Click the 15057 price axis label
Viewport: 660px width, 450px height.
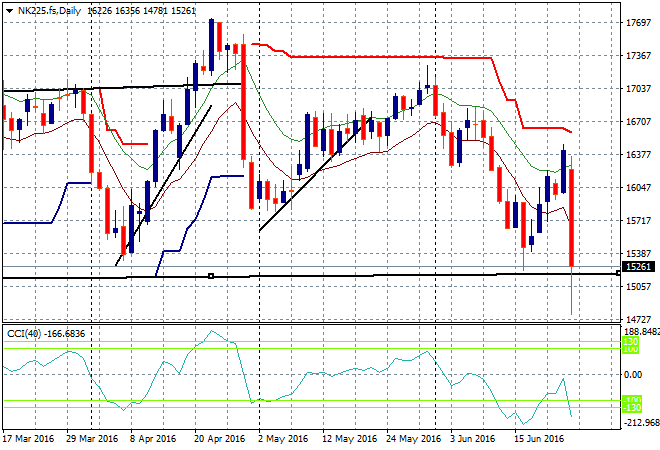638,286
